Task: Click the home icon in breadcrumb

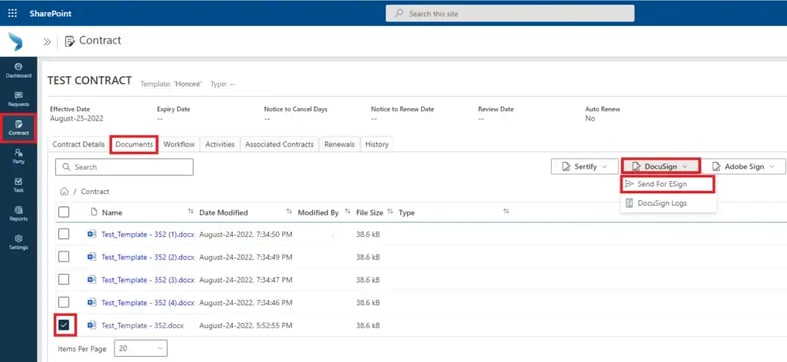Action: pos(64,191)
